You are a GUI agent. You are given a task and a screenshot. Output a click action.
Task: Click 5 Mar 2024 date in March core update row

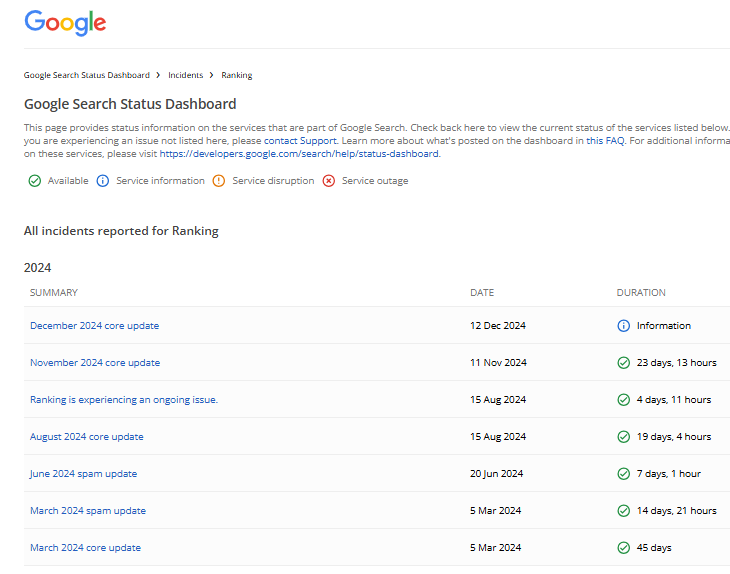495,547
